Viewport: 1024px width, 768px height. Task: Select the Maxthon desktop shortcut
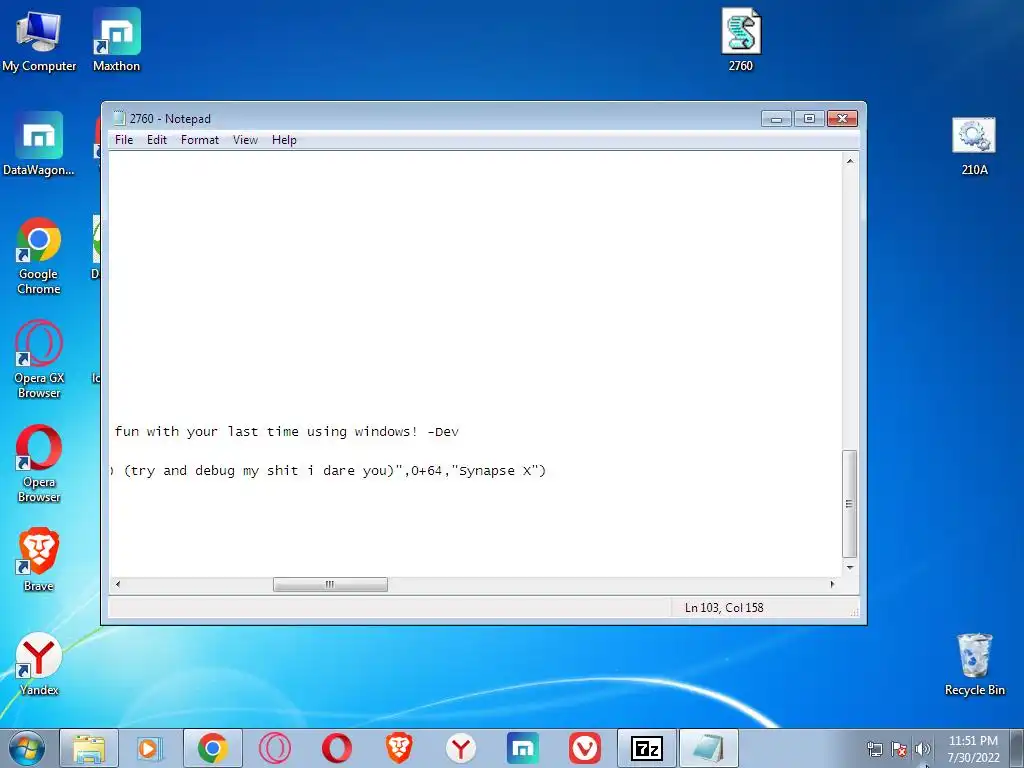(116, 39)
